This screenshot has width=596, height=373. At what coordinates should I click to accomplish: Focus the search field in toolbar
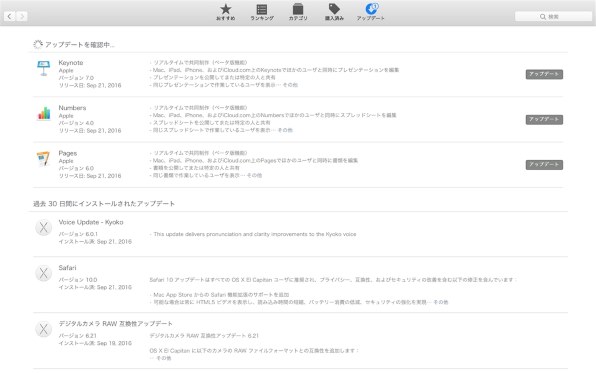pyautogui.click(x=553, y=16)
